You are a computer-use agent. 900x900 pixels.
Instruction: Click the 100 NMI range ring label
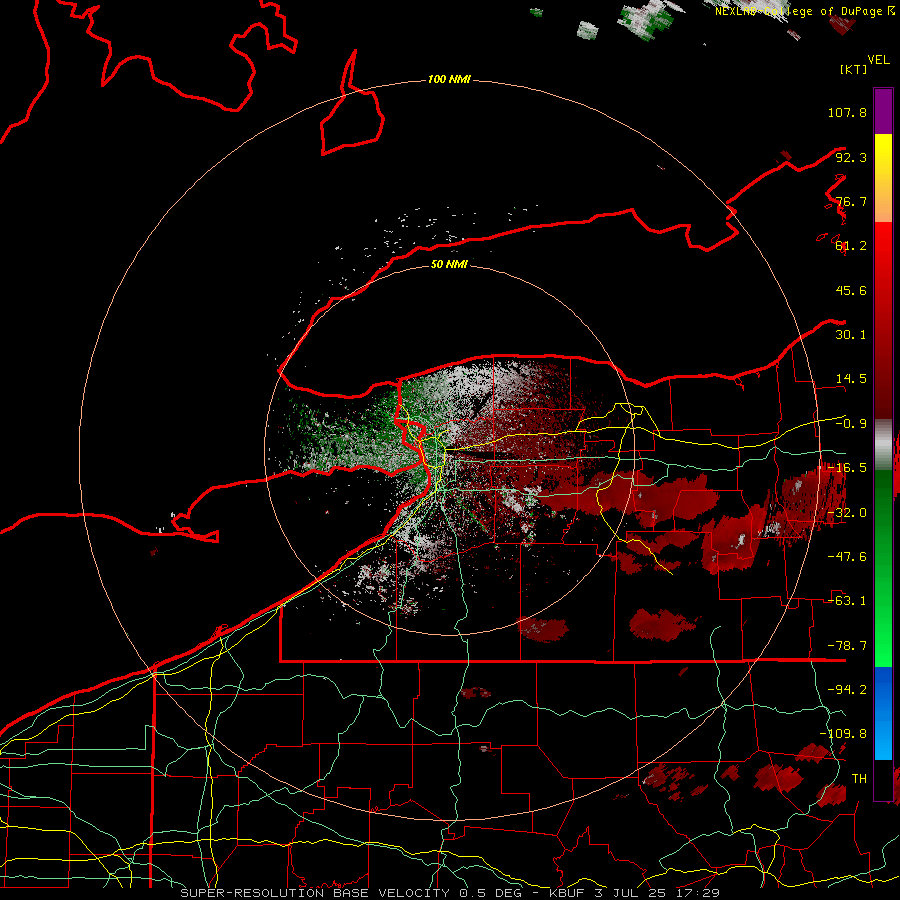pyautogui.click(x=449, y=79)
